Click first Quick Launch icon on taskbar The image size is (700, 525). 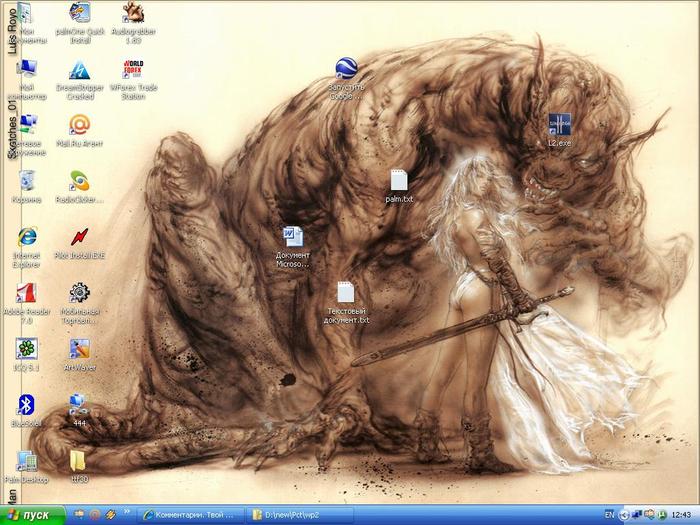[81, 515]
